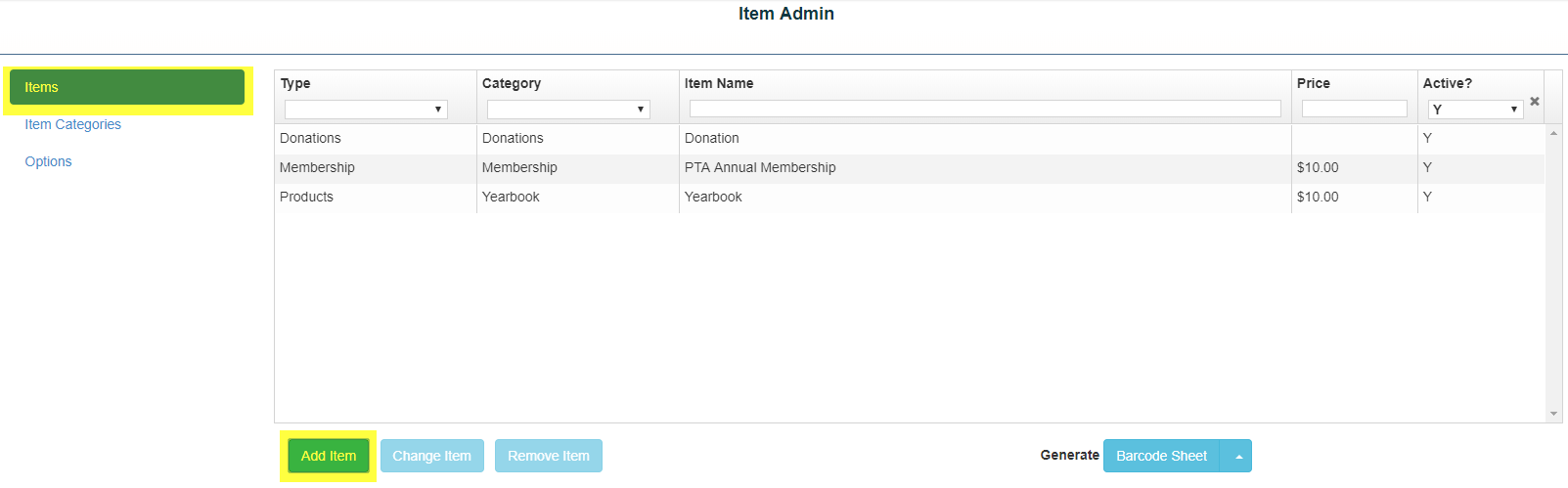
Task: Select the Items sidebar tab
Action: (x=127, y=87)
